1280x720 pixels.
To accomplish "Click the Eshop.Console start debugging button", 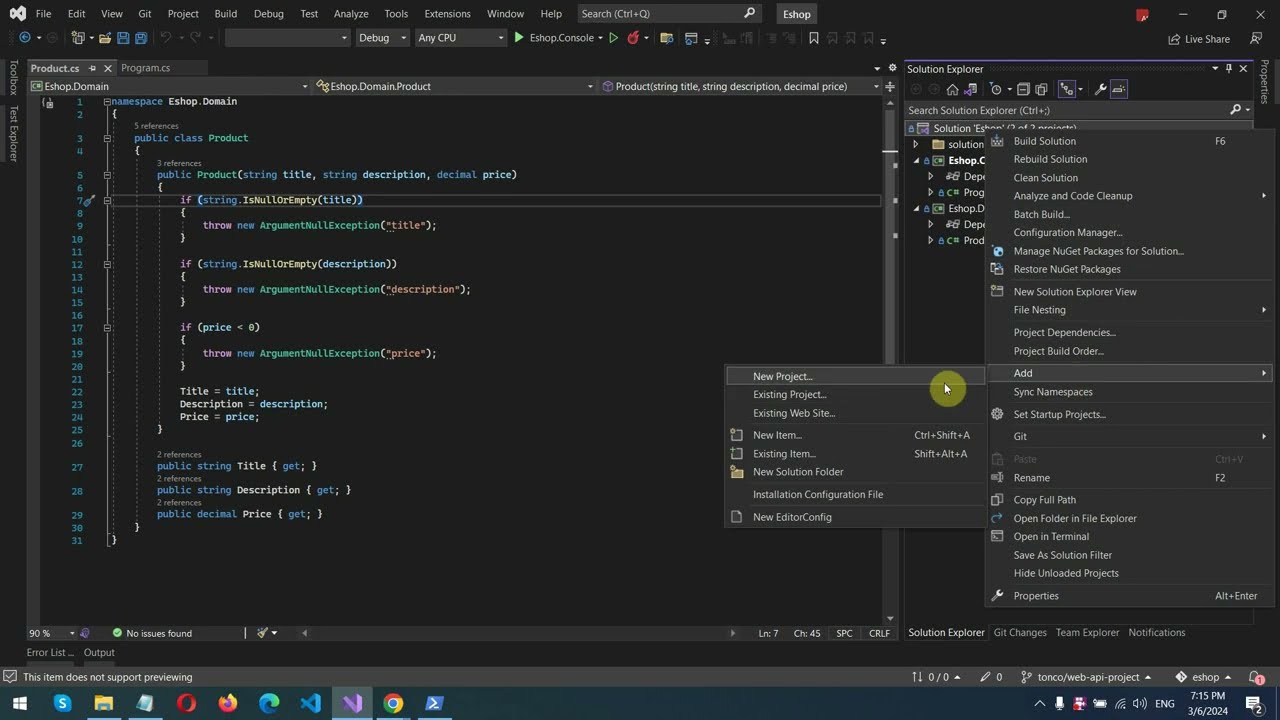I will pos(553,38).
